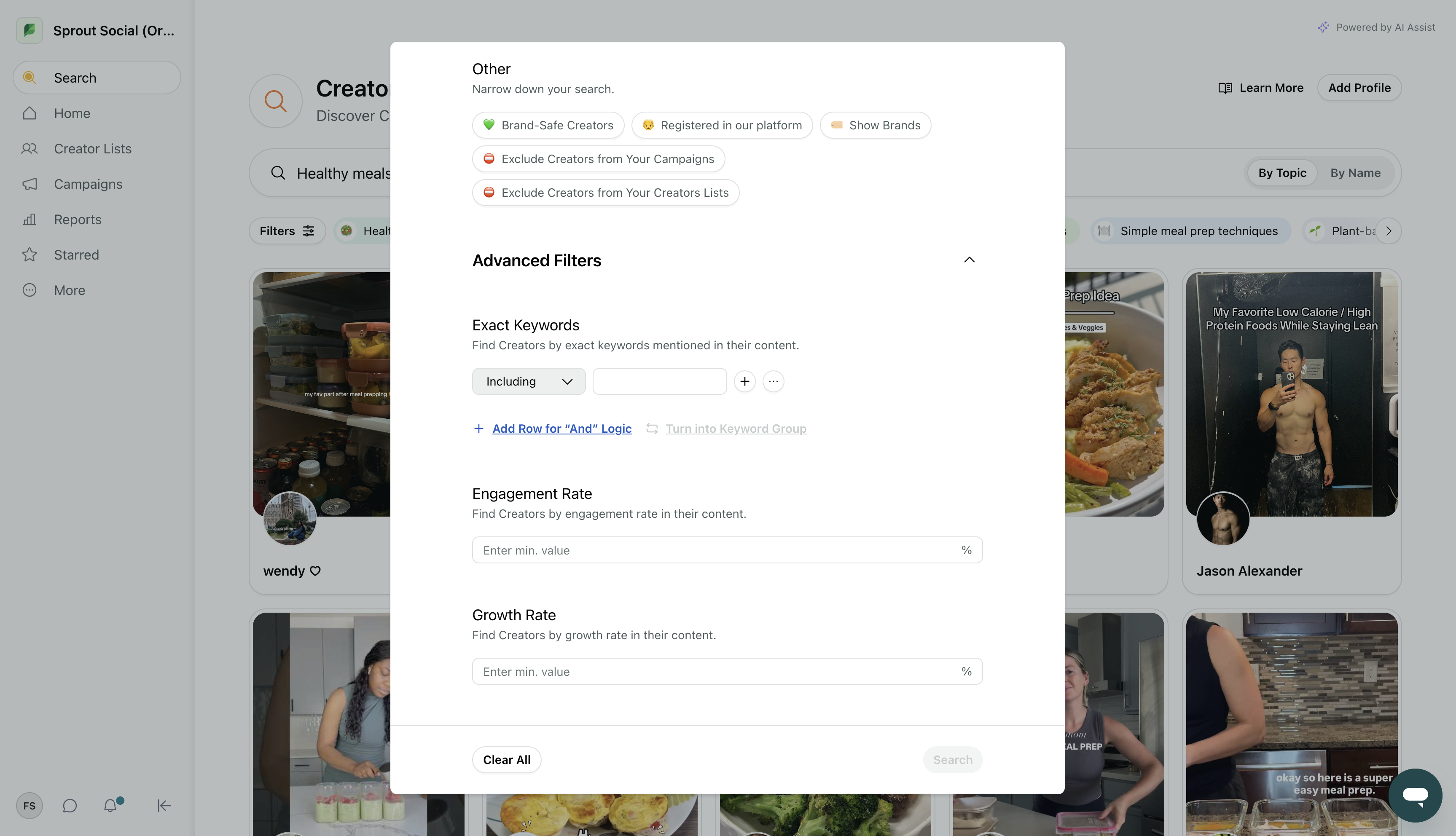The image size is (1456, 836).
Task: Switch to the By Topic tab
Action: (1282, 172)
